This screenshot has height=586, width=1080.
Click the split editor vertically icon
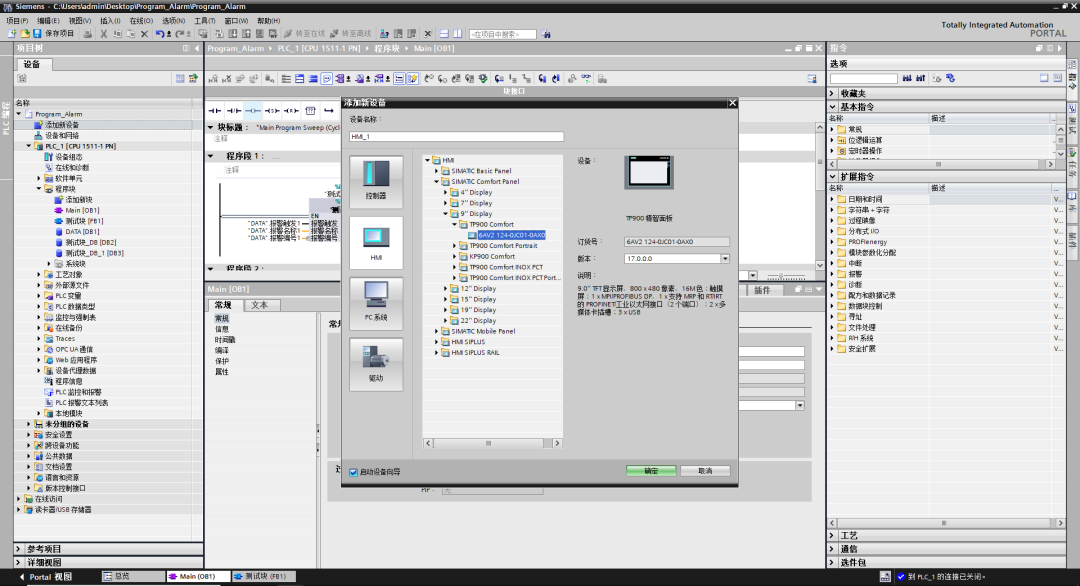457,34
